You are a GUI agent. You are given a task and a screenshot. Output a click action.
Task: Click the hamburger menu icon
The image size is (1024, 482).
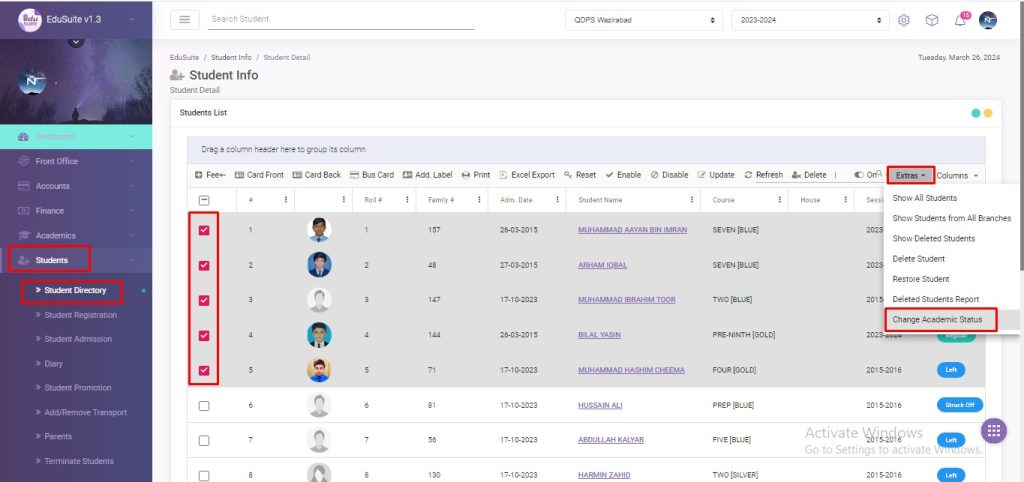[185, 20]
